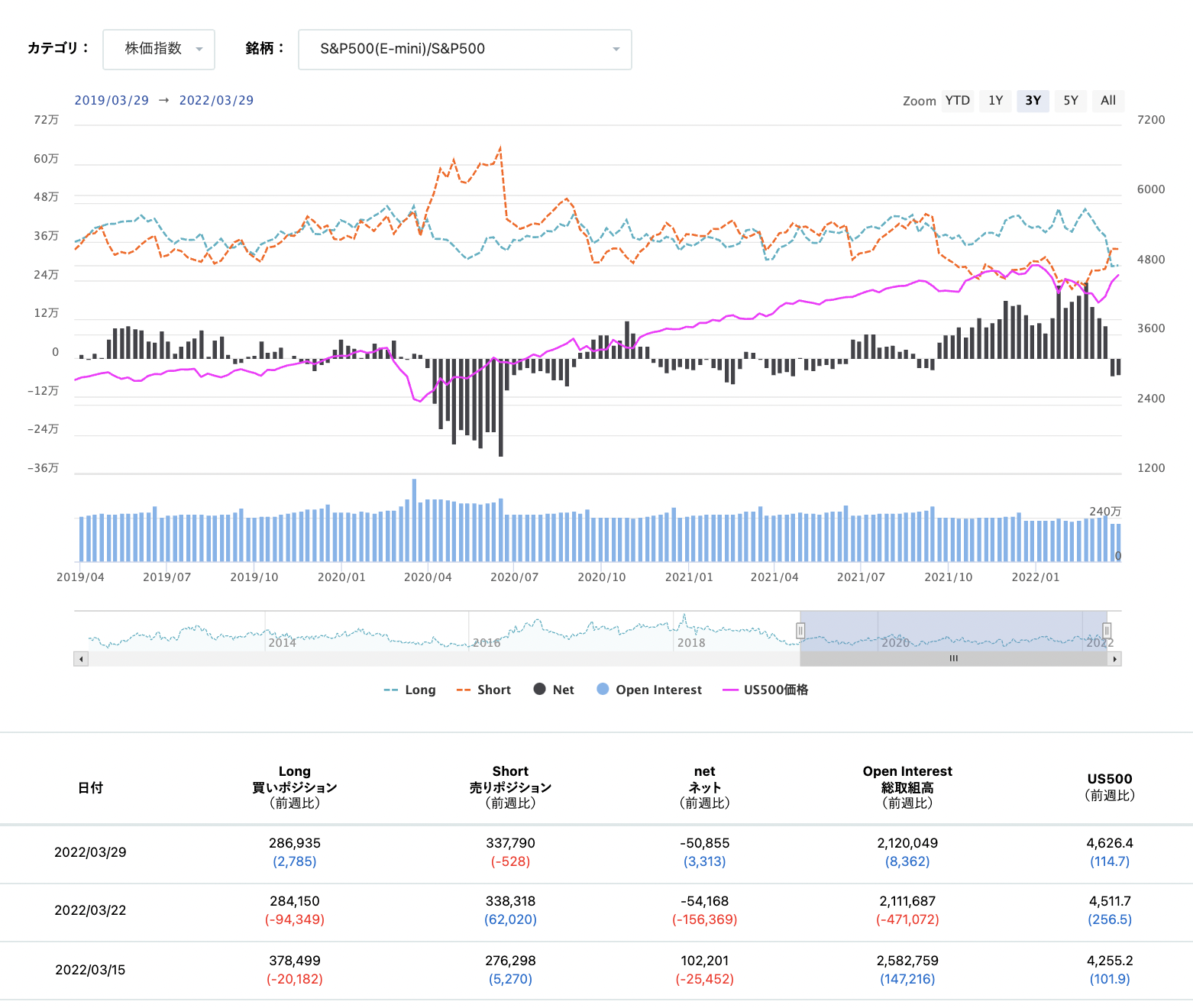This screenshot has width=1193, height=1008.
Task: Click the Net legend dark circle icon
Action: 539,689
